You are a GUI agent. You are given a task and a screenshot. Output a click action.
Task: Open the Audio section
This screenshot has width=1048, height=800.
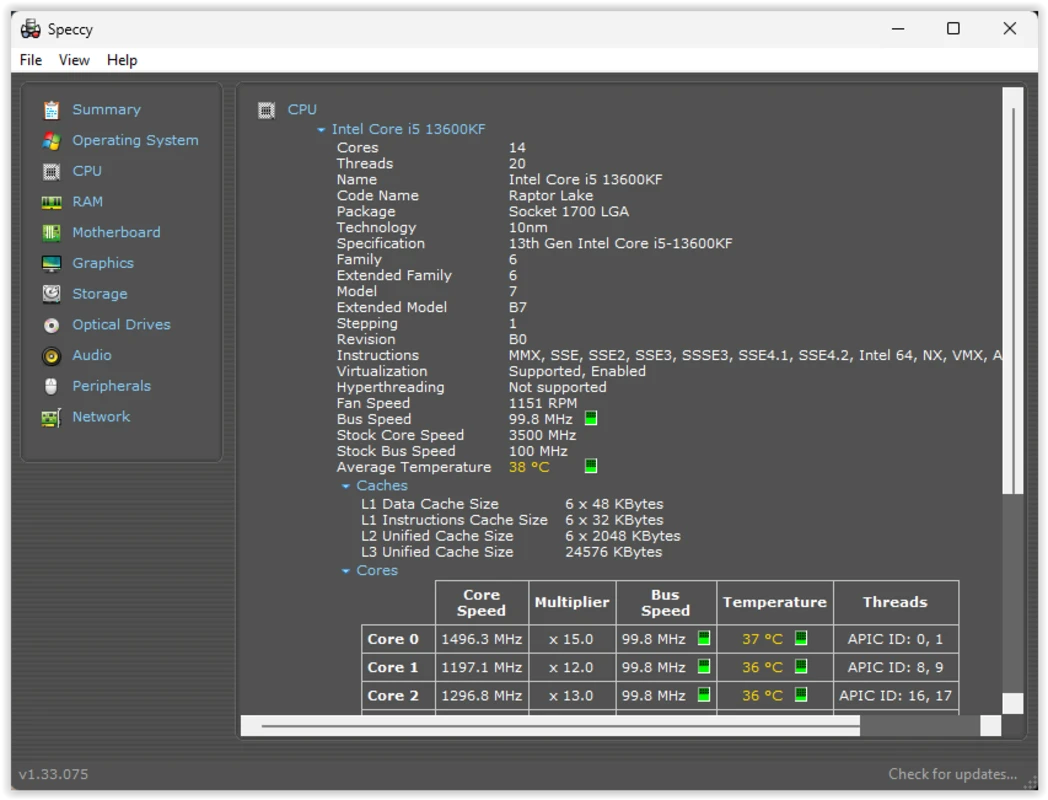[91, 355]
